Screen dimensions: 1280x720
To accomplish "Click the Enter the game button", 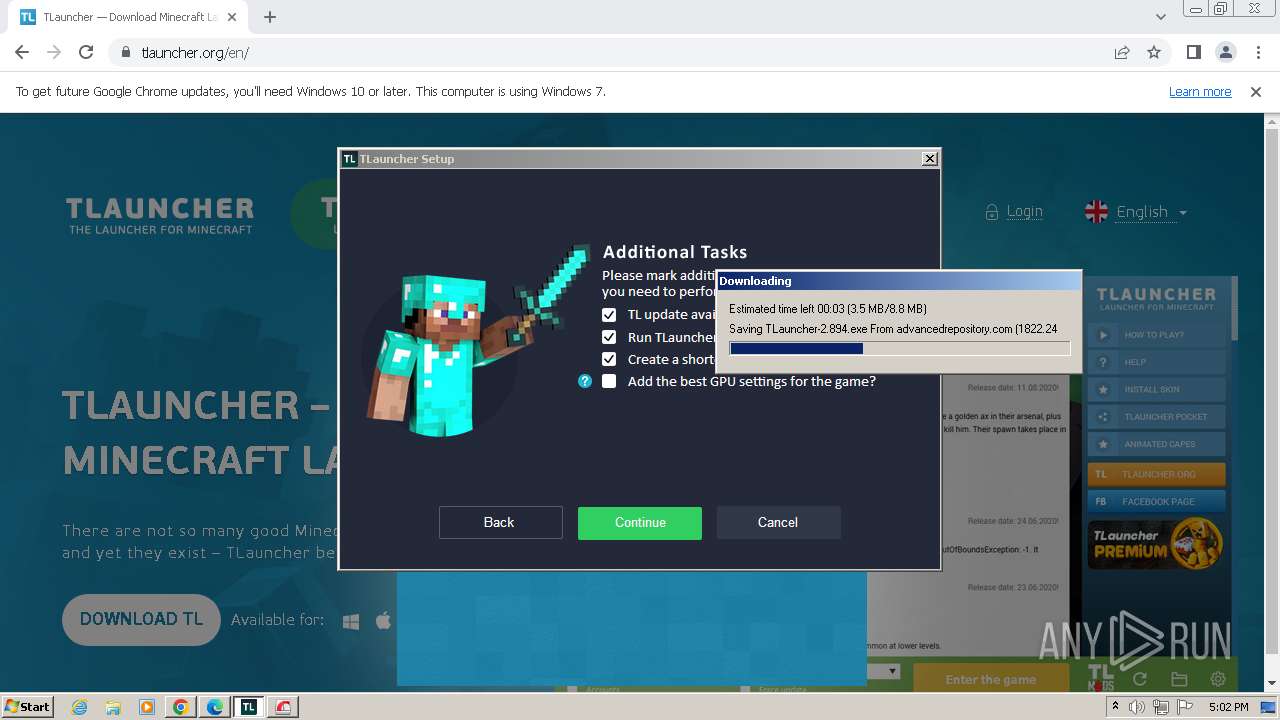I will coord(990,679).
